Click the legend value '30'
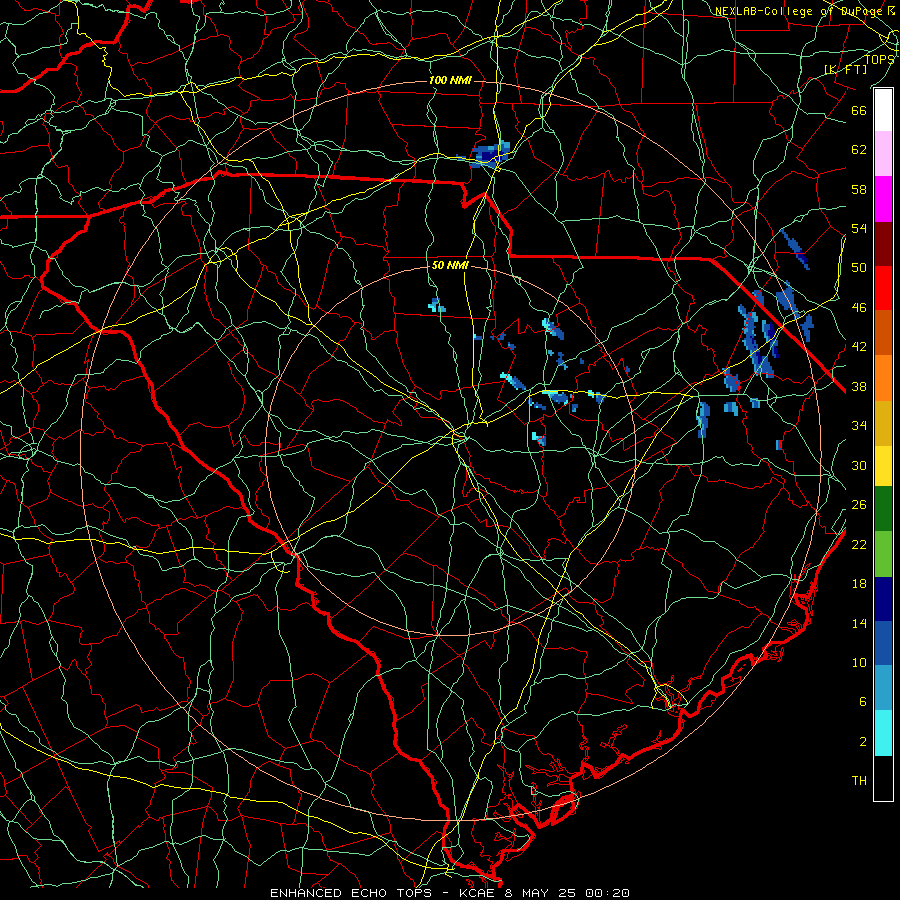 coord(859,465)
